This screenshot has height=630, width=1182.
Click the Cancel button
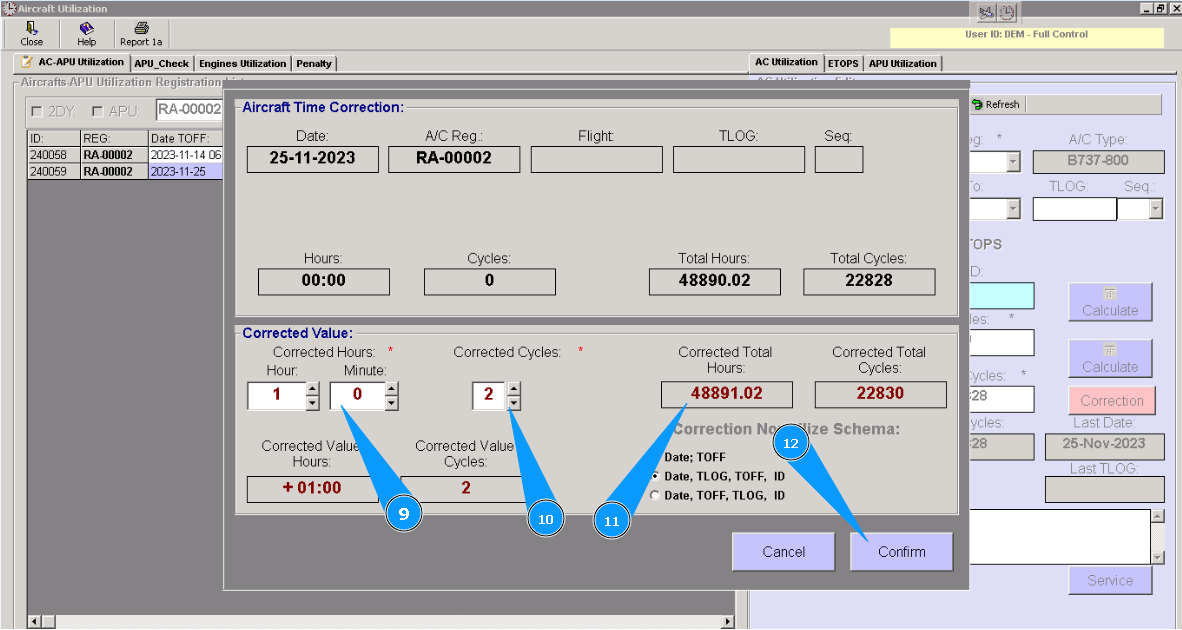(783, 552)
